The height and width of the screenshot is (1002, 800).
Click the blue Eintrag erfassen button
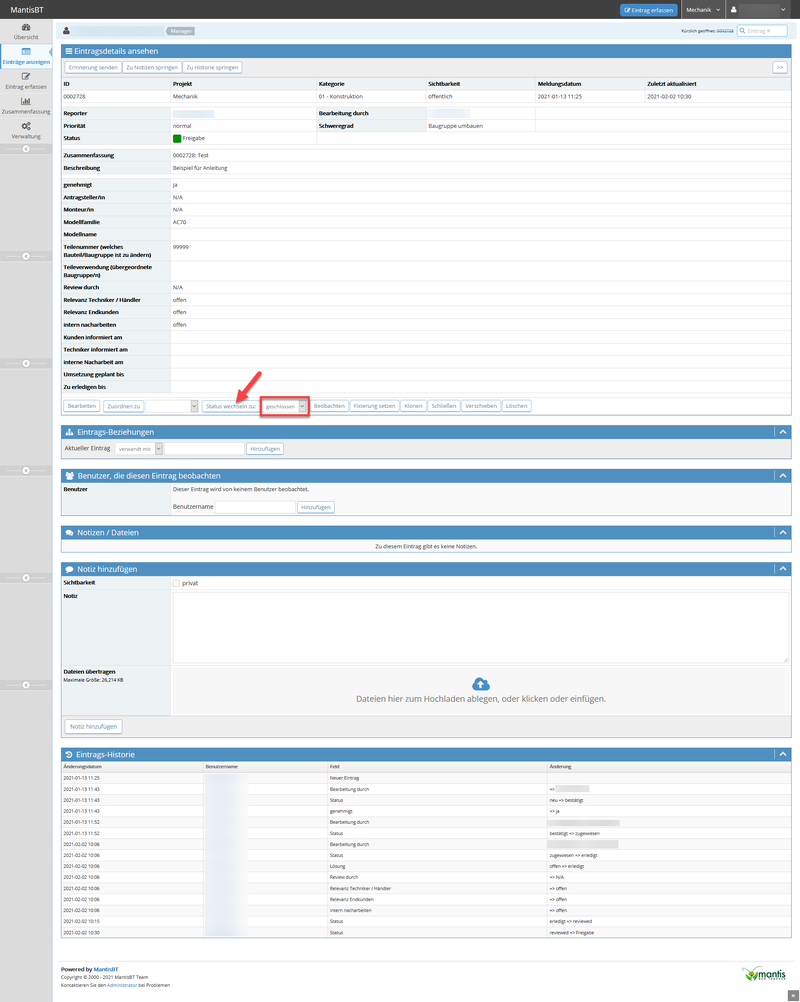(648, 10)
